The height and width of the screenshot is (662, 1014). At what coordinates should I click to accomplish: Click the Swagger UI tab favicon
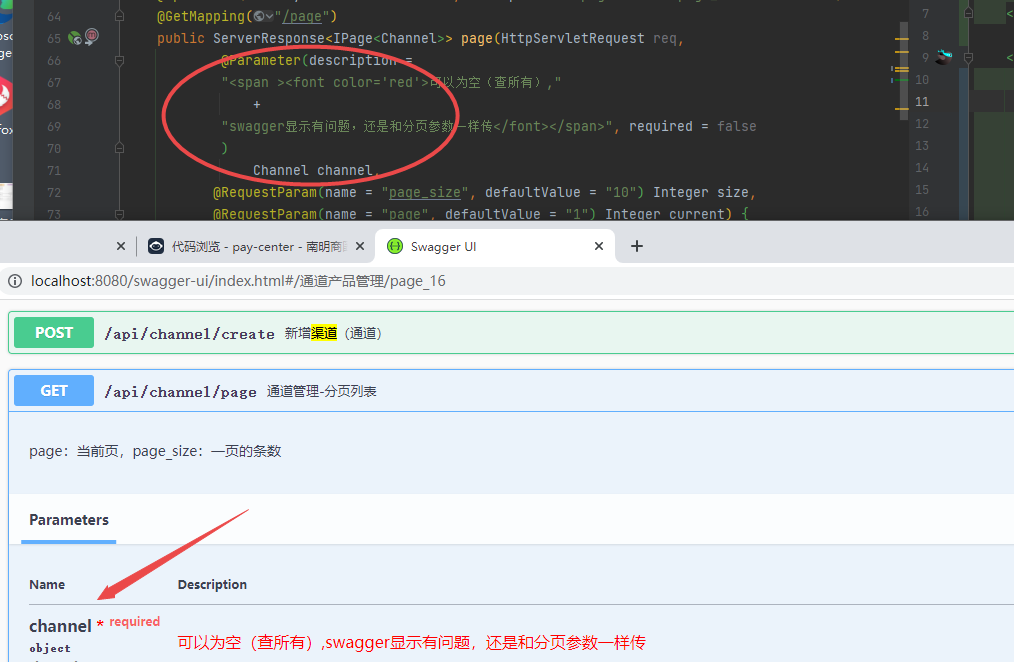pyautogui.click(x=394, y=246)
